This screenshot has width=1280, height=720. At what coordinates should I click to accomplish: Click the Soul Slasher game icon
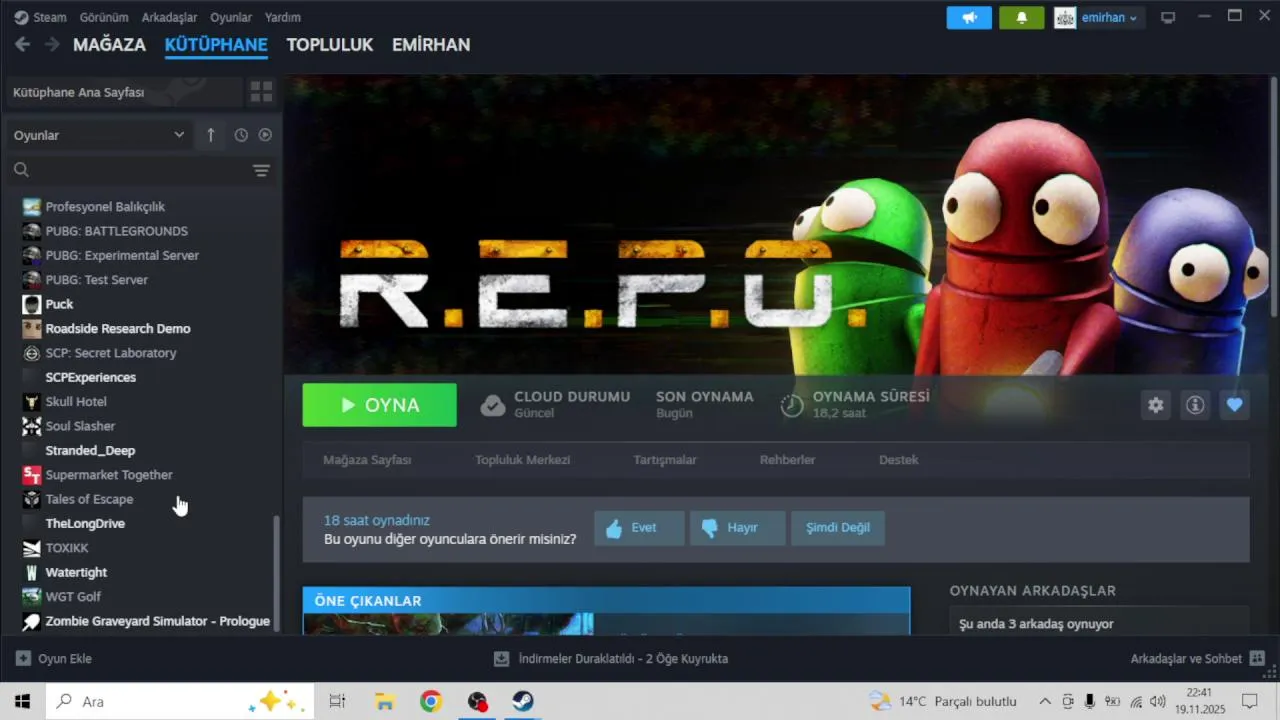click(x=32, y=426)
